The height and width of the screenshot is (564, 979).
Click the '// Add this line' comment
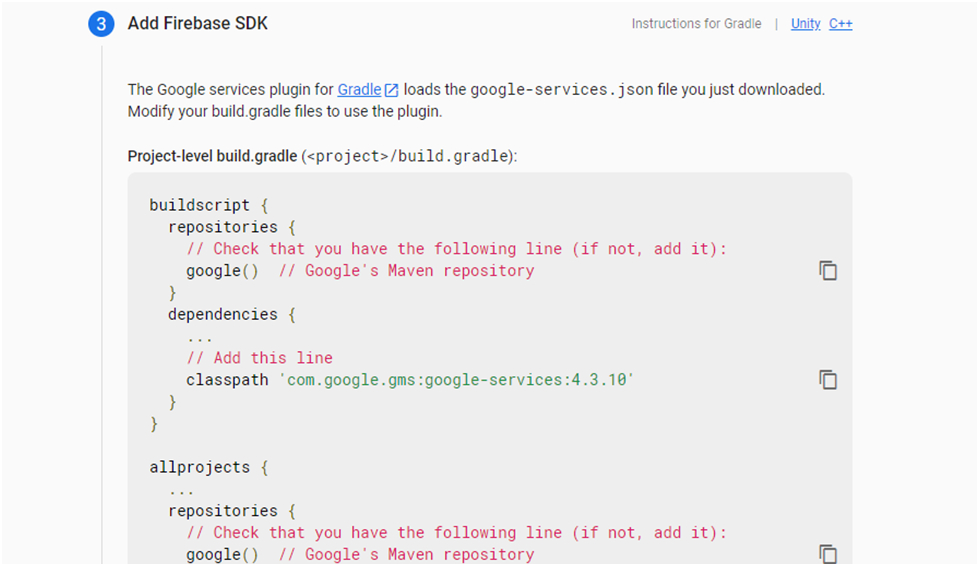point(260,358)
